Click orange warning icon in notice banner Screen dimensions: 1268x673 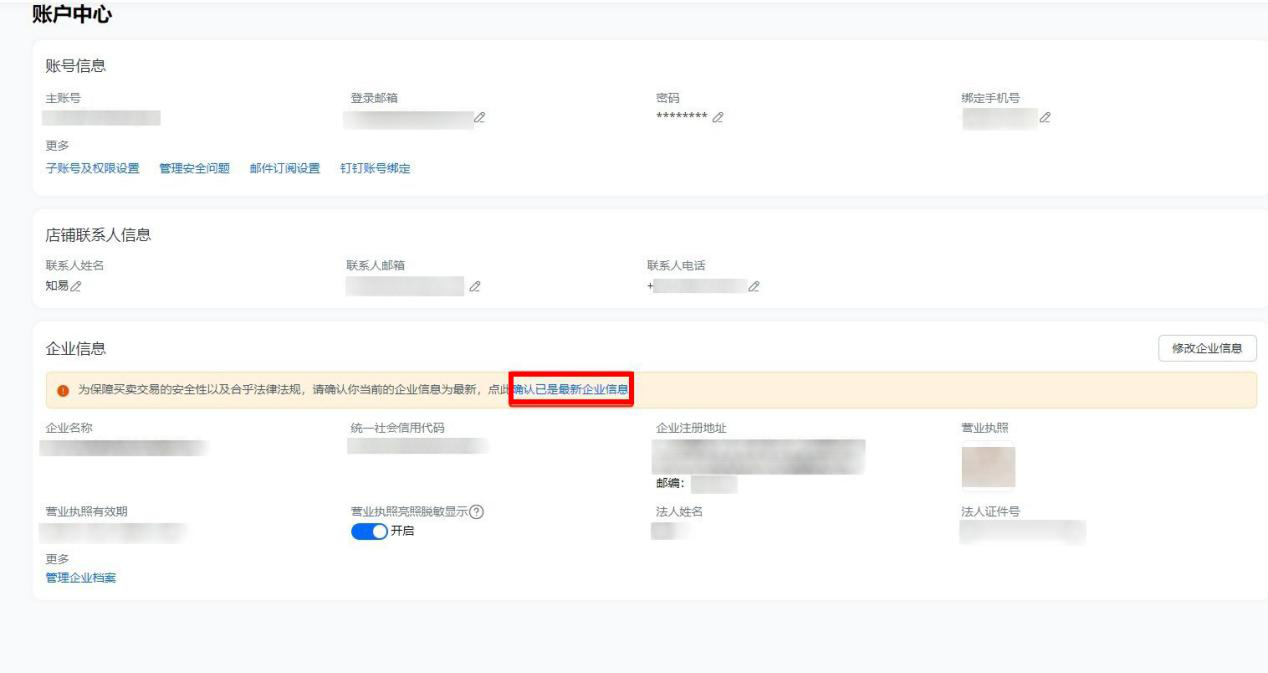pyautogui.click(x=63, y=390)
